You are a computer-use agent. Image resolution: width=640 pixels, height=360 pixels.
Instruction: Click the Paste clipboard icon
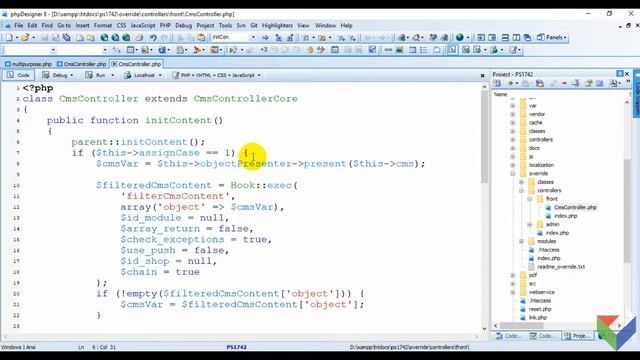coord(201,38)
